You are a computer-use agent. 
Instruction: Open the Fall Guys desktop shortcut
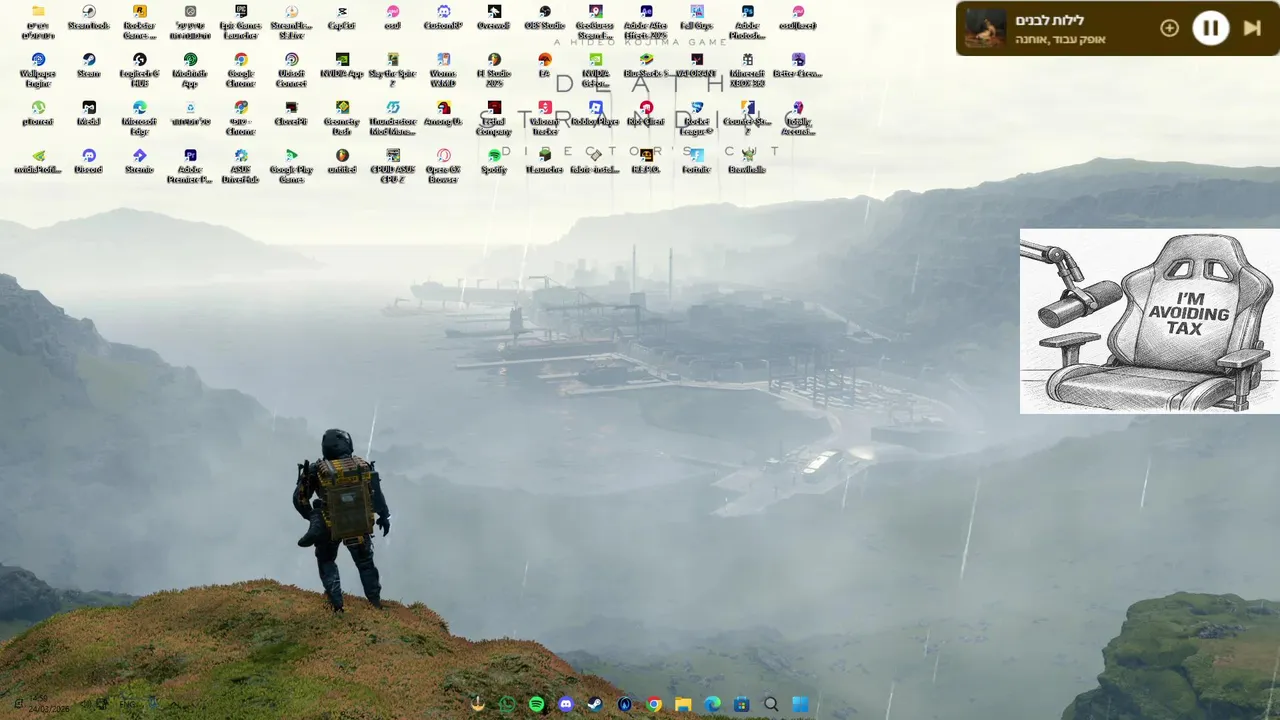coord(697,18)
